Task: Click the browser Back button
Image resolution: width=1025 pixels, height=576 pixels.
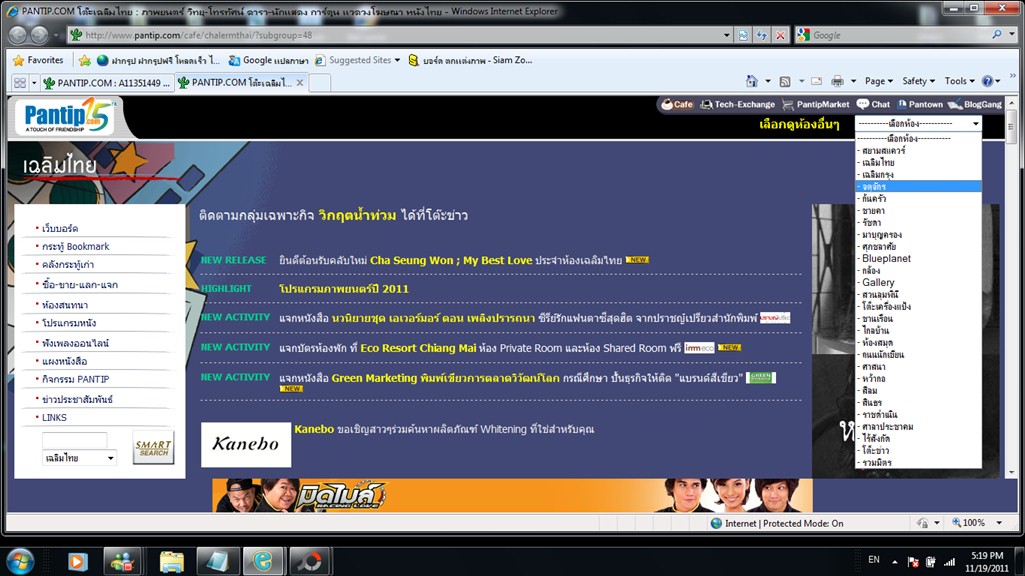Action: 18,35
